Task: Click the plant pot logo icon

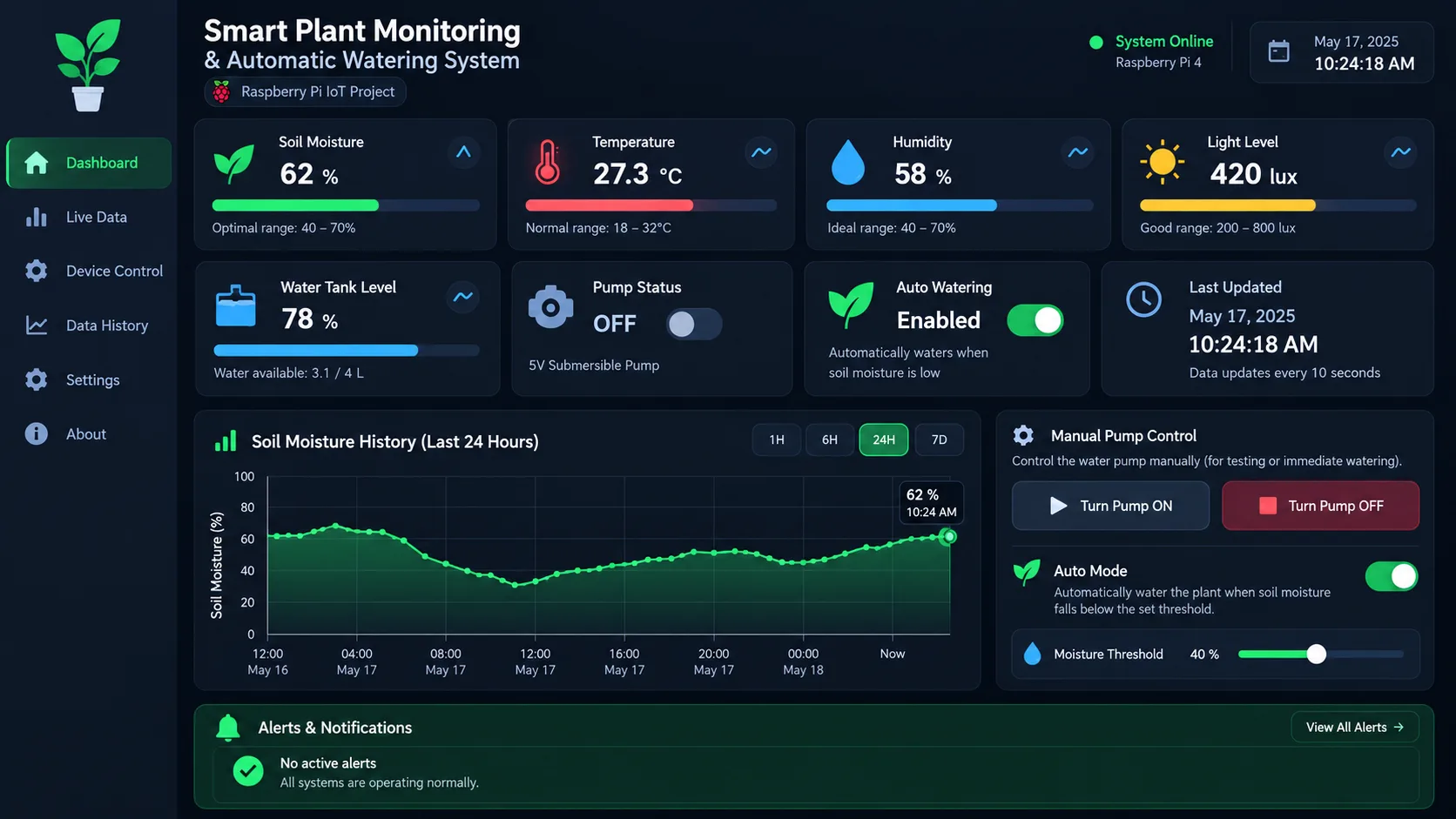Action: point(88,65)
